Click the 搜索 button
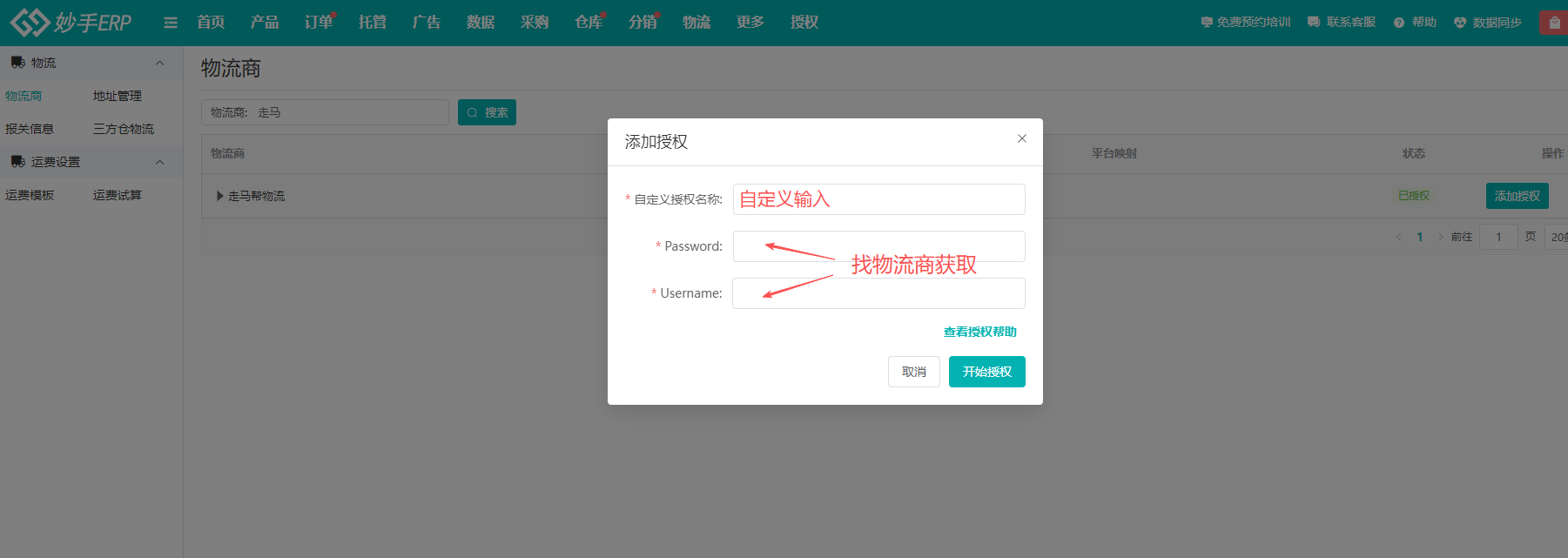This screenshot has width=1568, height=558. click(x=487, y=112)
